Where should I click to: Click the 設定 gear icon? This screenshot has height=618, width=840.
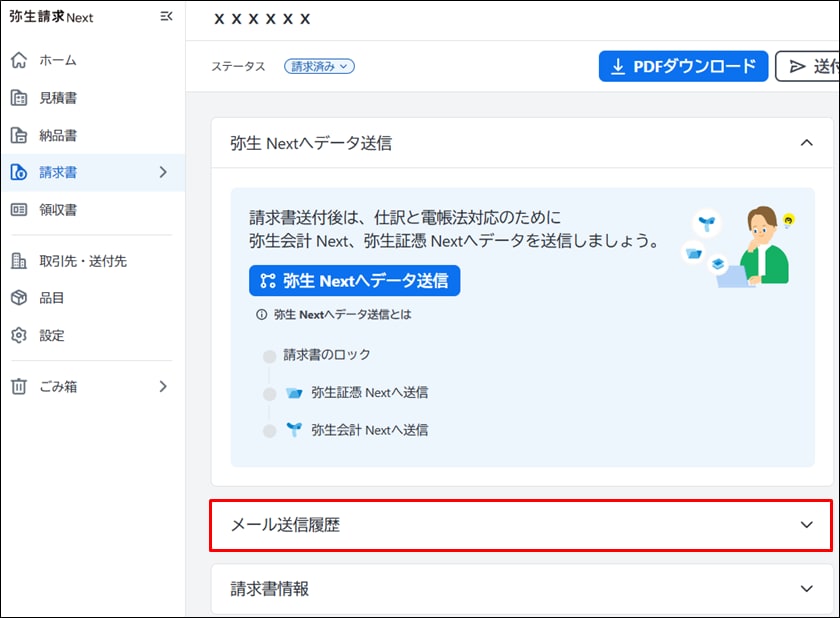pyautogui.click(x=19, y=335)
